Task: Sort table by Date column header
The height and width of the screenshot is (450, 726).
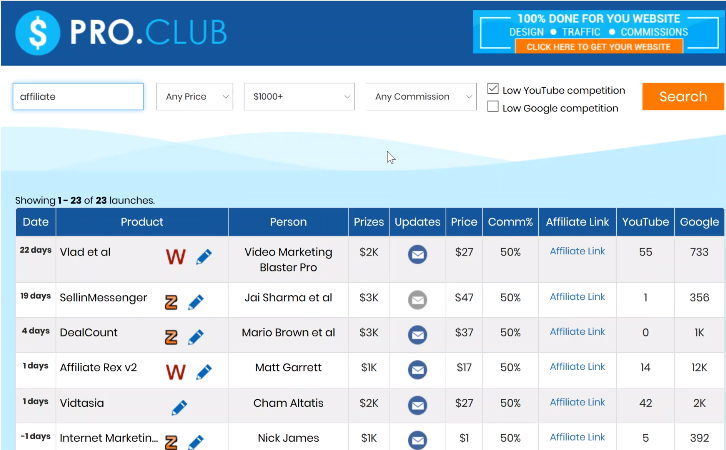Action: tap(36, 222)
